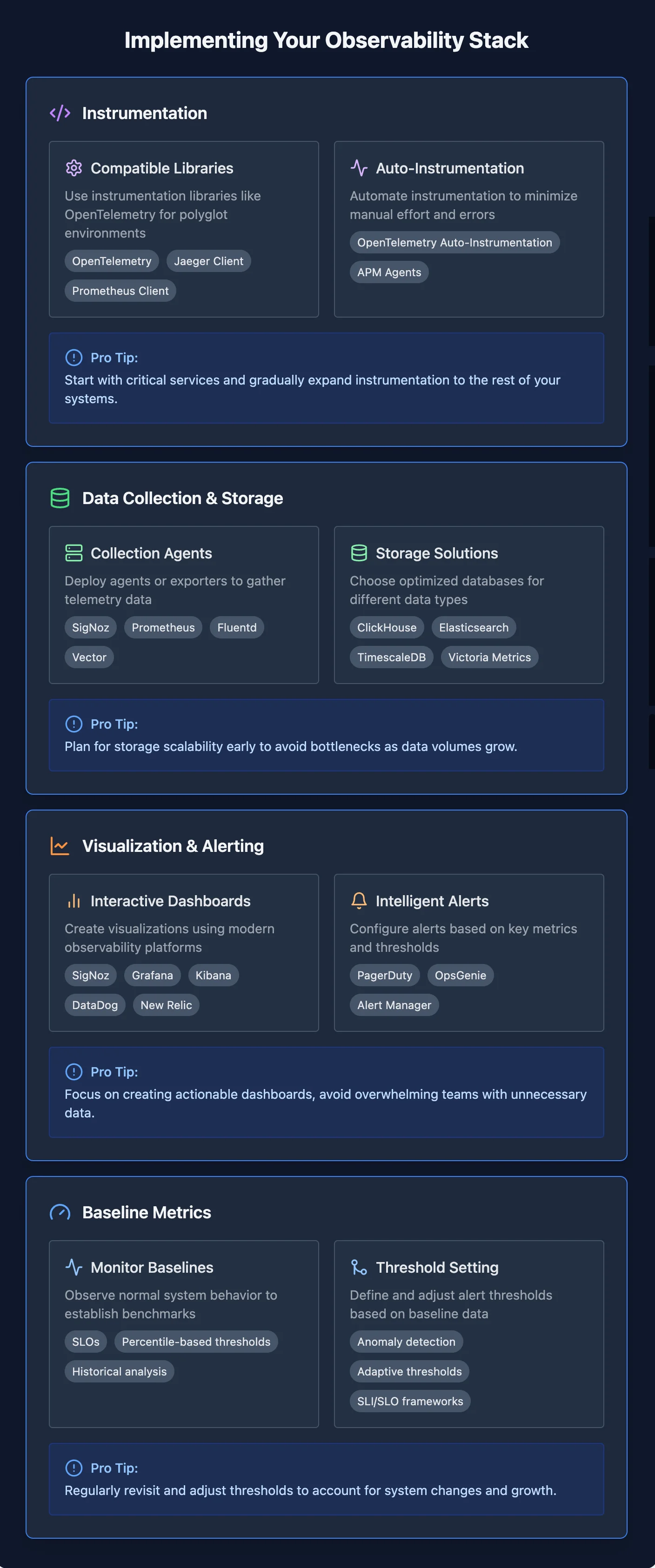Click the PagerDuty alert tag
This screenshot has height=1568, width=655.
pos(385,975)
